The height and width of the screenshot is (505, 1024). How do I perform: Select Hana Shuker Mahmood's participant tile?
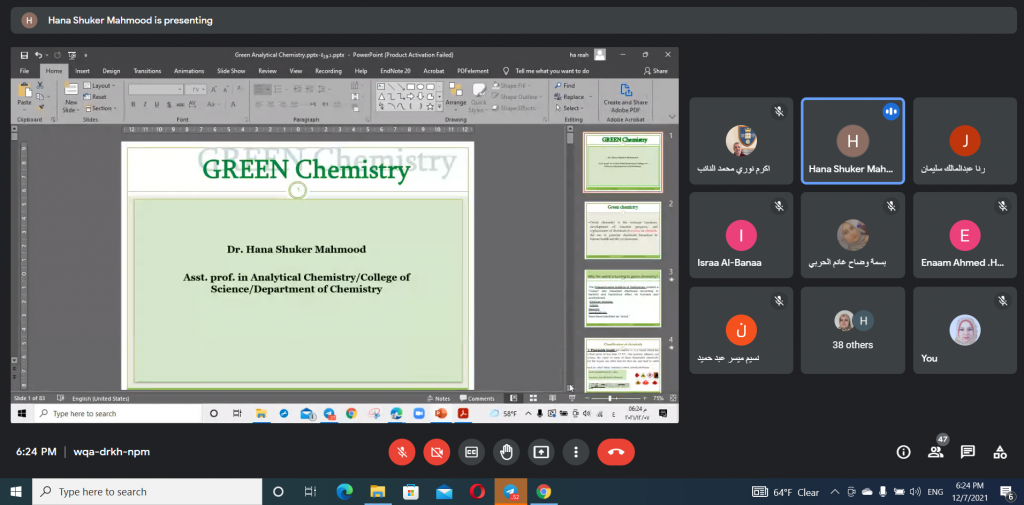853,140
